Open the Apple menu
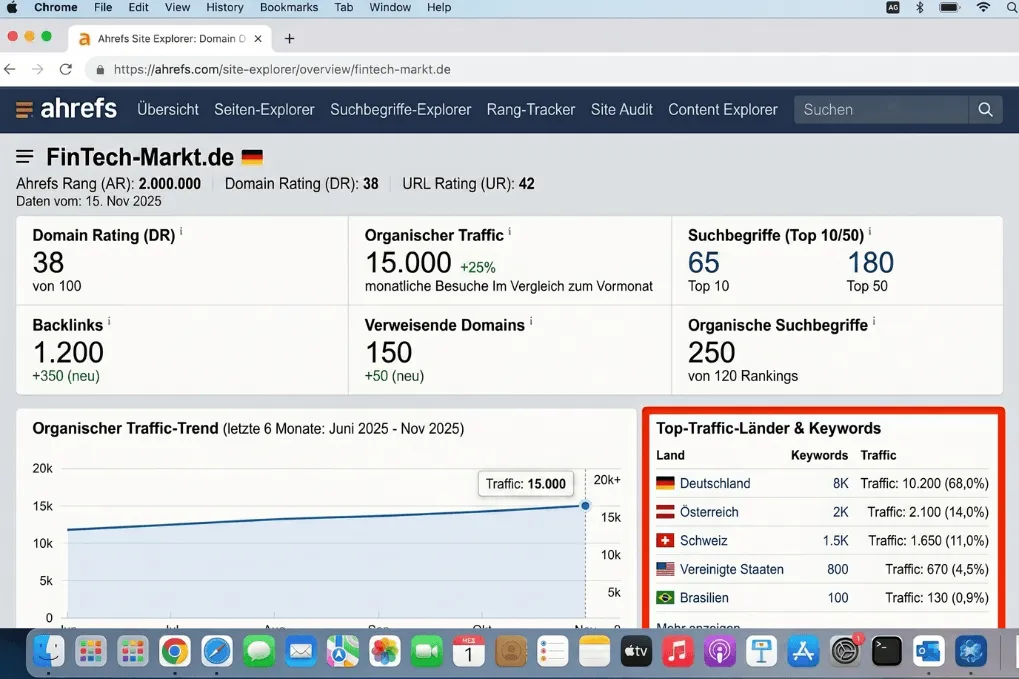Image resolution: width=1019 pixels, height=679 pixels. coord(12,7)
